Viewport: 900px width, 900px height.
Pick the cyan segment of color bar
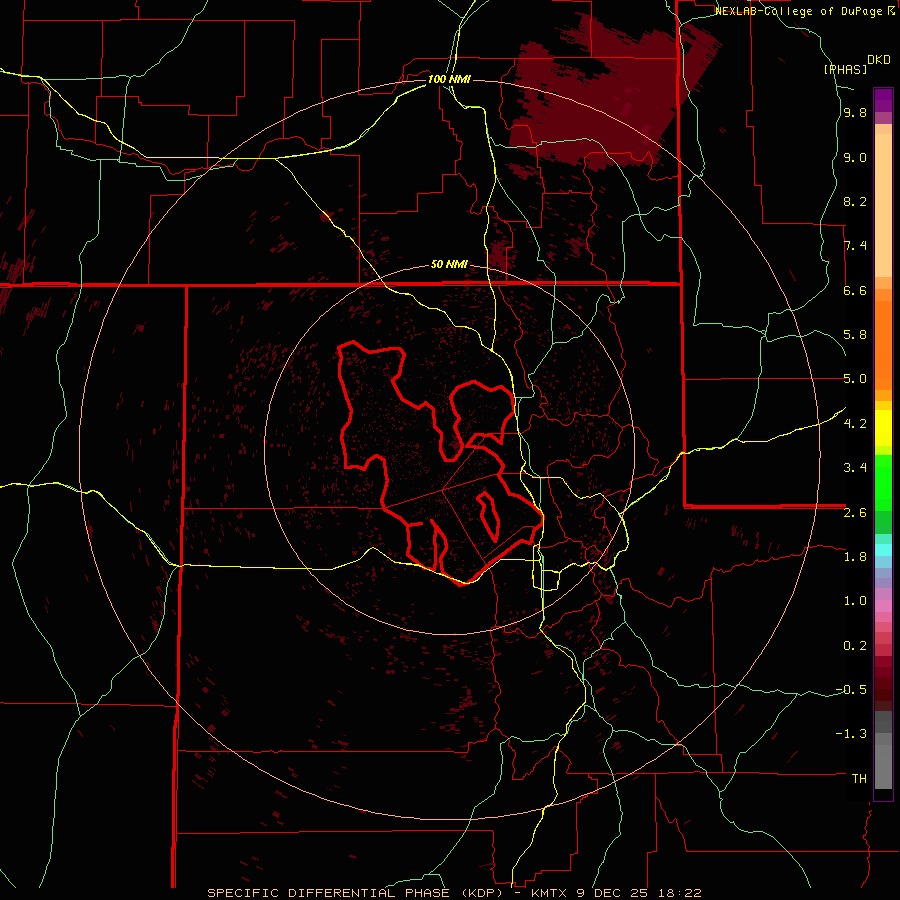883,550
